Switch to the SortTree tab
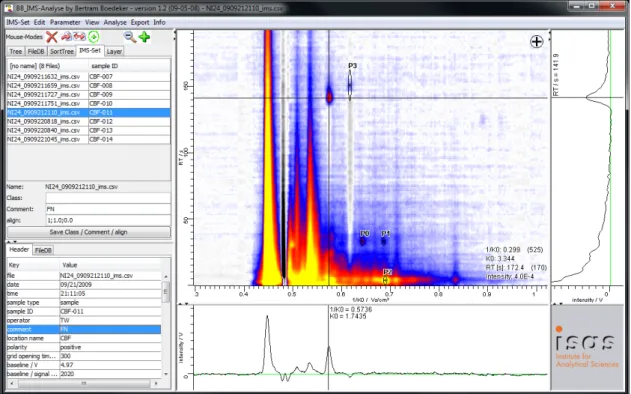Screen dimensions: 631x394 (x=62, y=52)
